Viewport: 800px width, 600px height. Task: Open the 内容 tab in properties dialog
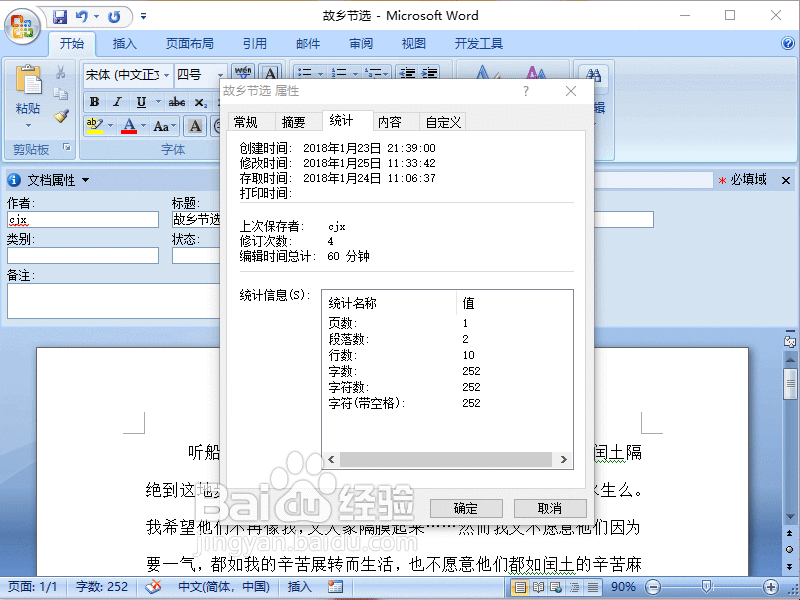point(390,122)
